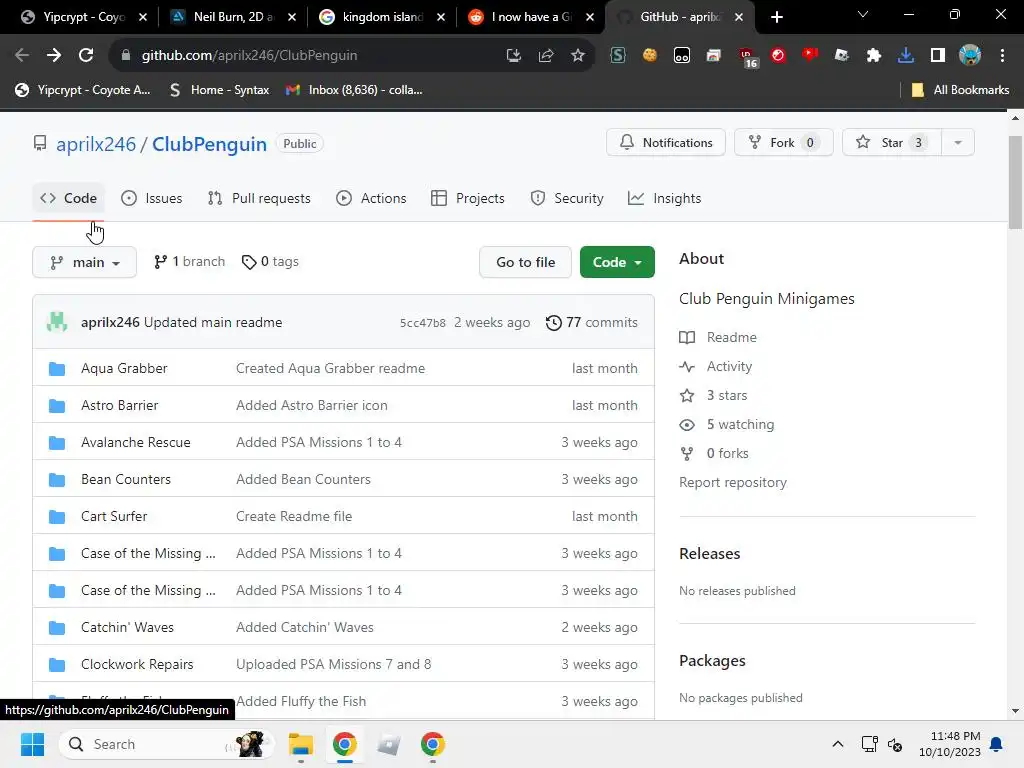Open the Code tab

69,199
